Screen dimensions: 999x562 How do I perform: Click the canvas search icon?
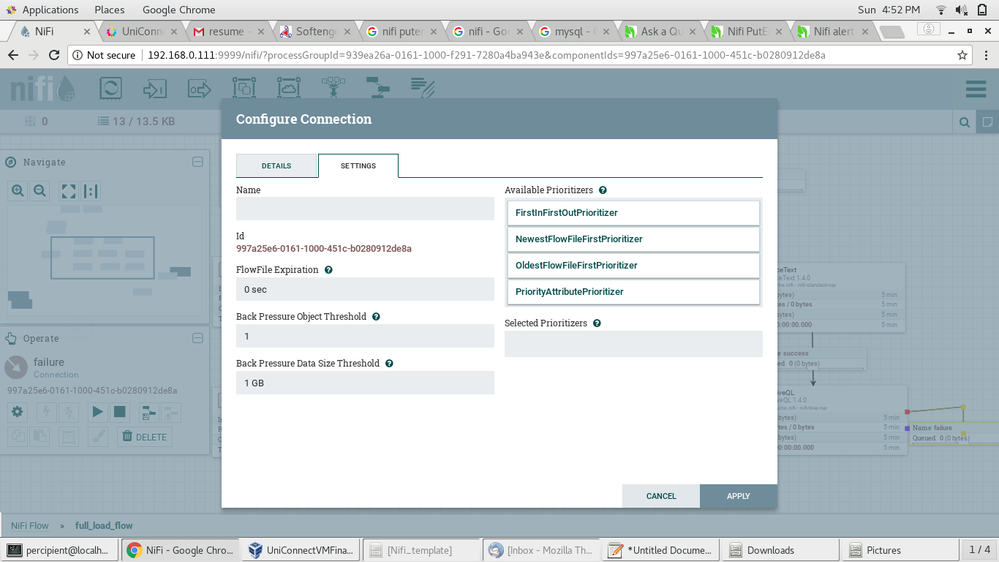click(x=965, y=122)
